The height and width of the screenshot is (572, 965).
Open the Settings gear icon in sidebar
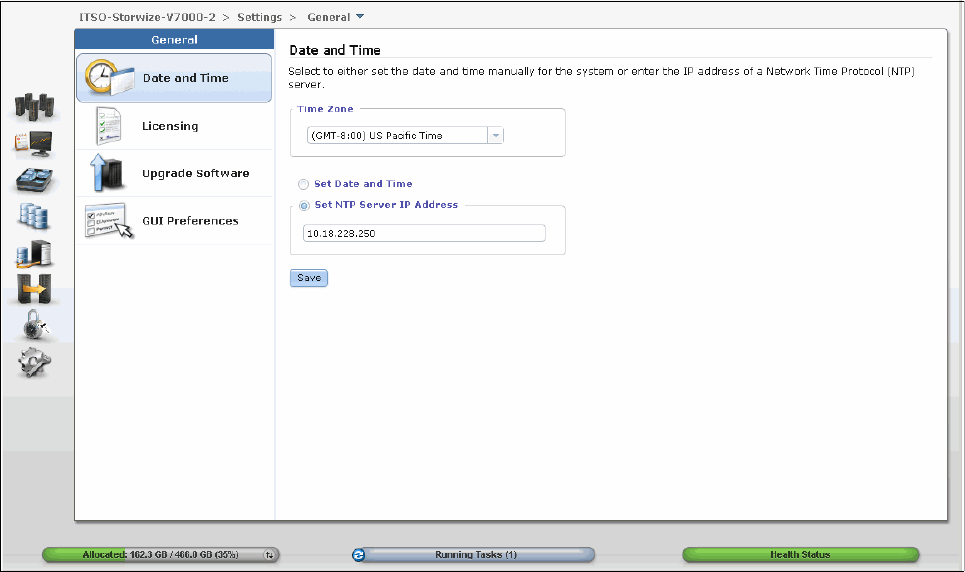pyautogui.click(x=33, y=362)
